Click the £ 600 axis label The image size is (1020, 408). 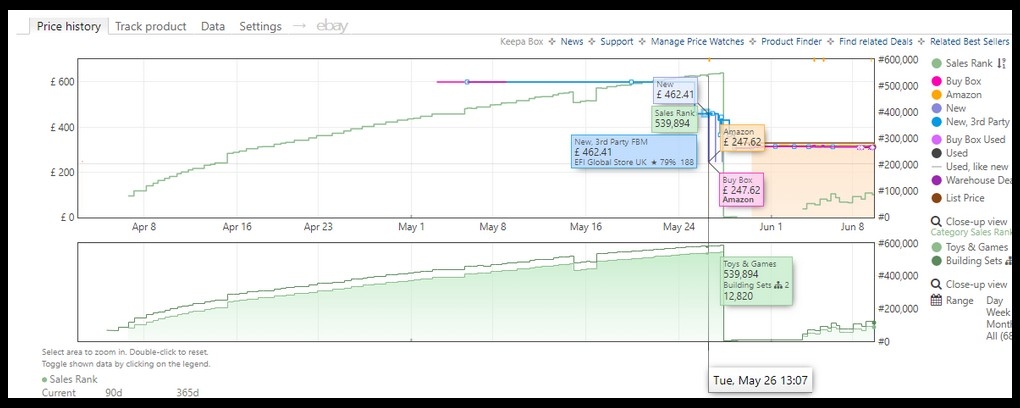coord(62,82)
